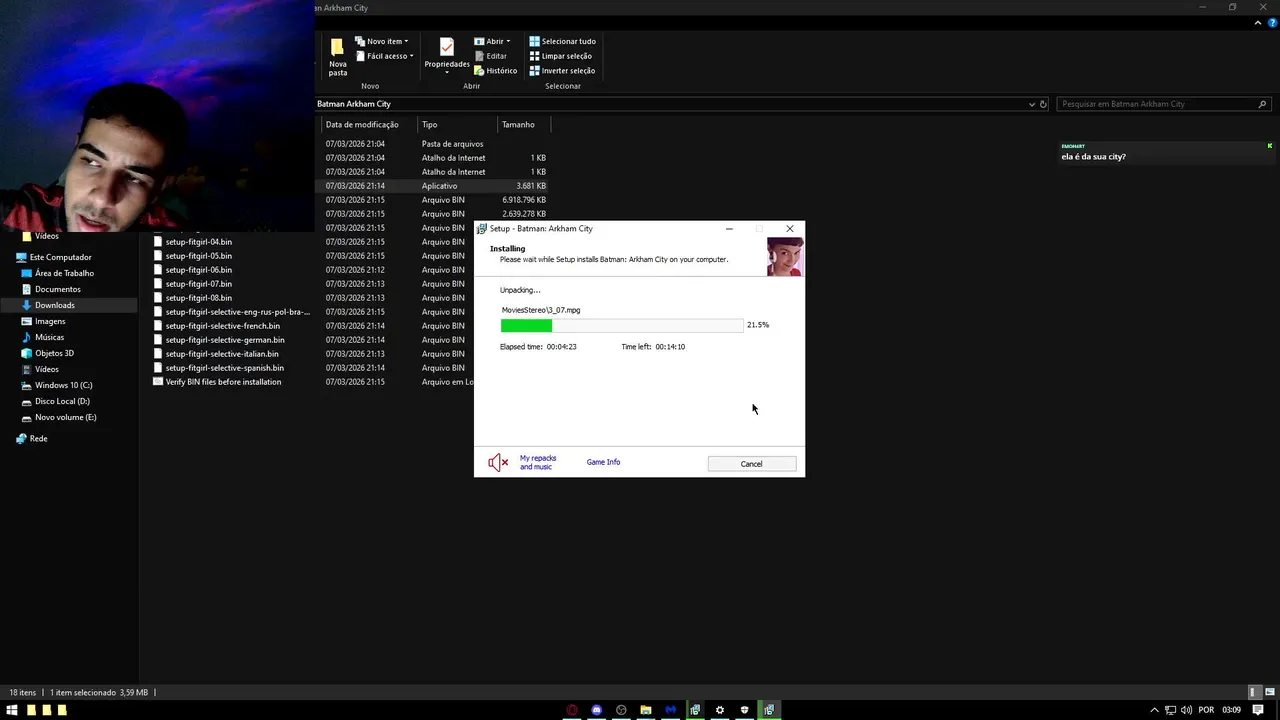Select Este Computador in the navigation pane

[x=62, y=257]
